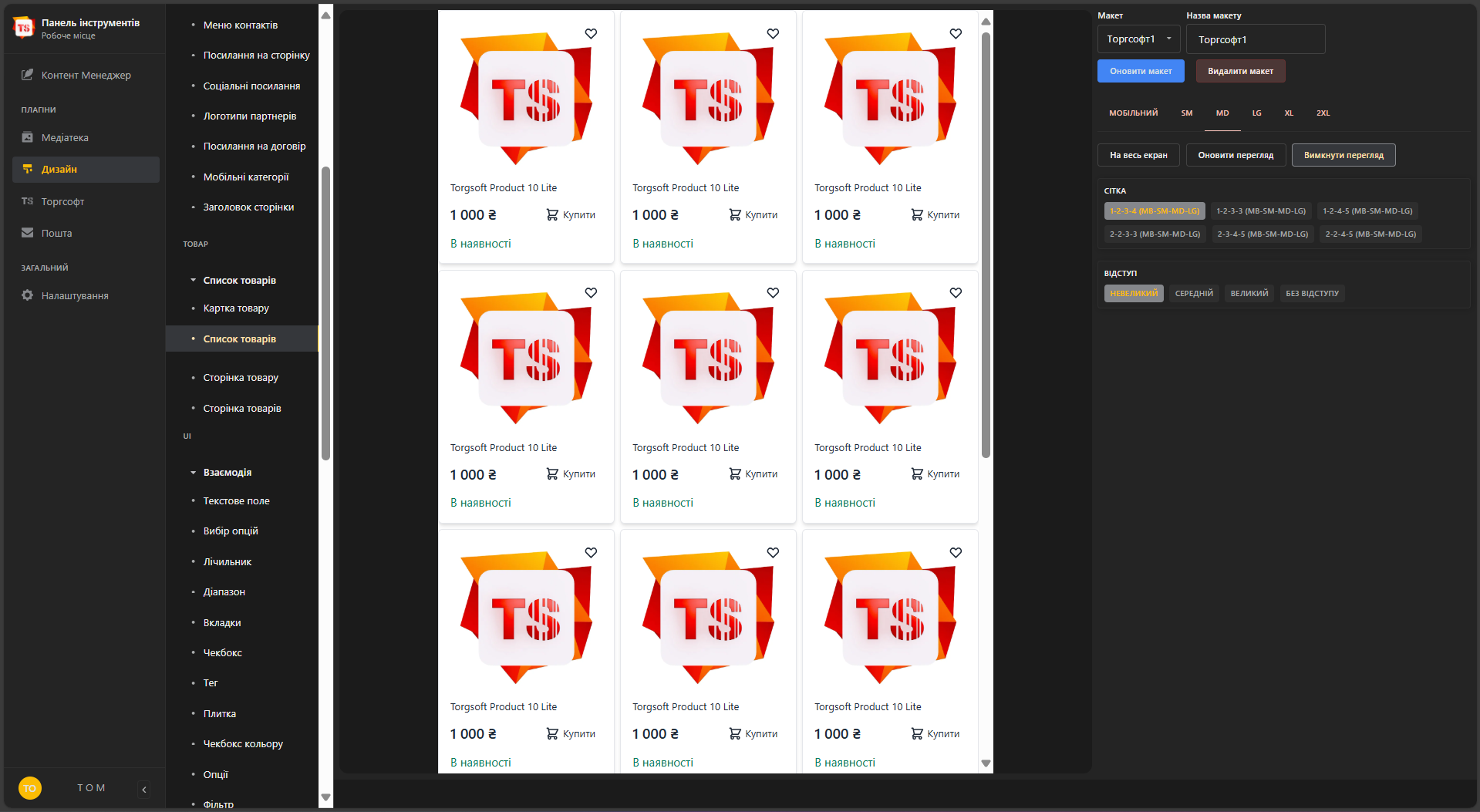The height and width of the screenshot is (812, 1480).
Task: Favorite the third product in bottom row
Action: 956,552
